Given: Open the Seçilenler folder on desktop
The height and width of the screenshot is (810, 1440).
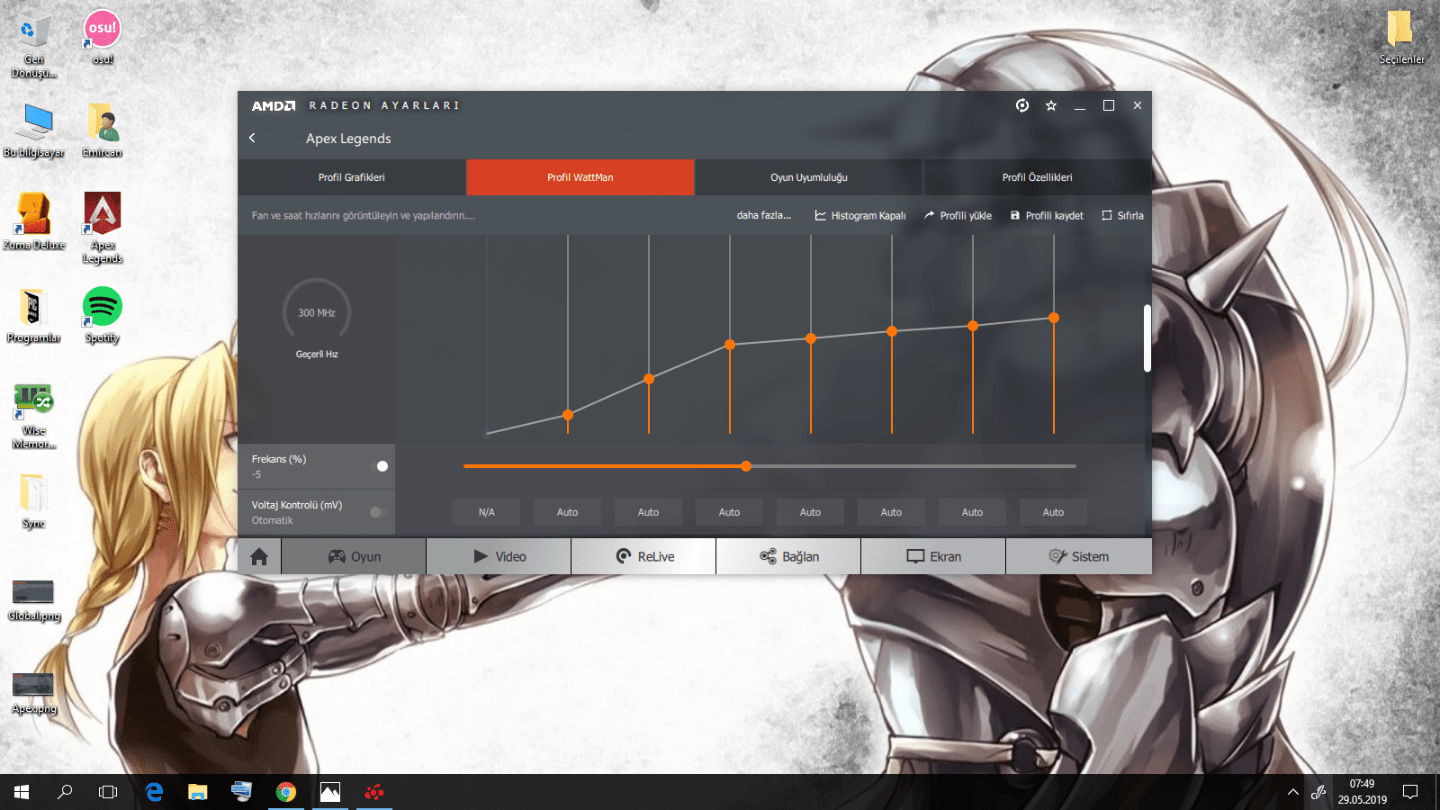Looking at the screenshot, I should tap(1402, 38).
